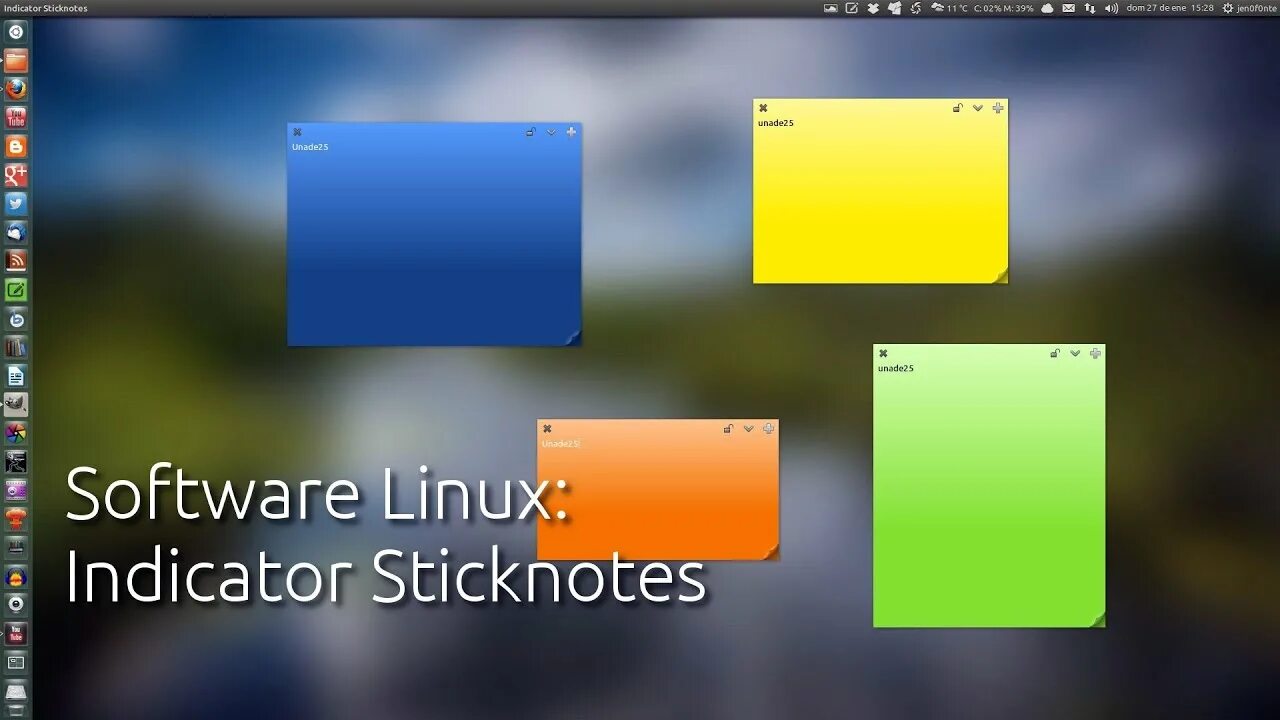Open the orange note's dropdown arrow menu
Image resolution: width=1280 pixels, height=720 pixels.
748,429
